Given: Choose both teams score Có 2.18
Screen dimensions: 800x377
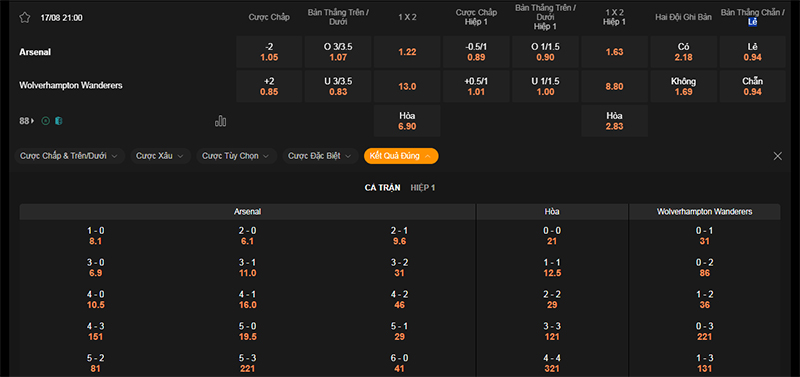Looking at the screenshot, I should 684,52.
